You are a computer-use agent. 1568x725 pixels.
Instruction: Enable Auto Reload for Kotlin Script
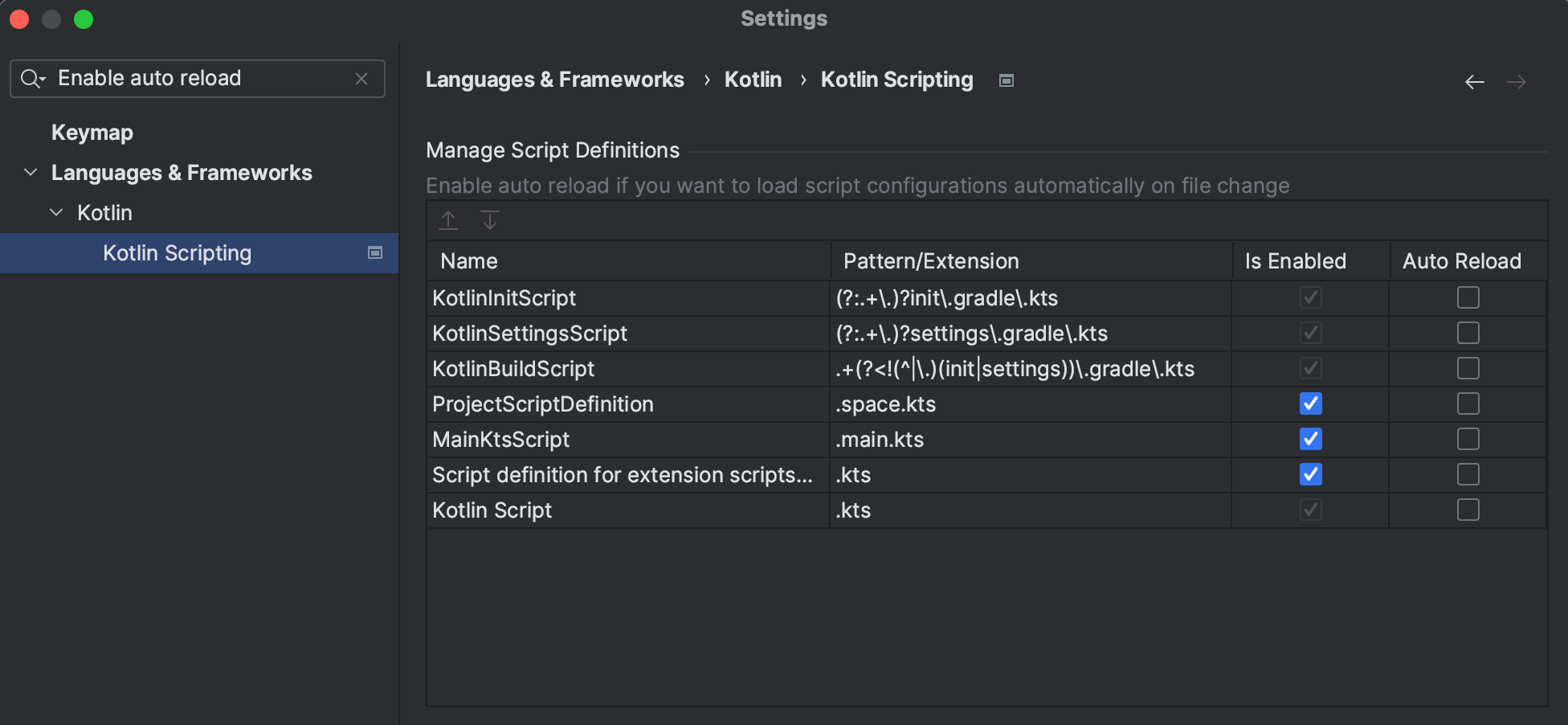[1468, 510]
